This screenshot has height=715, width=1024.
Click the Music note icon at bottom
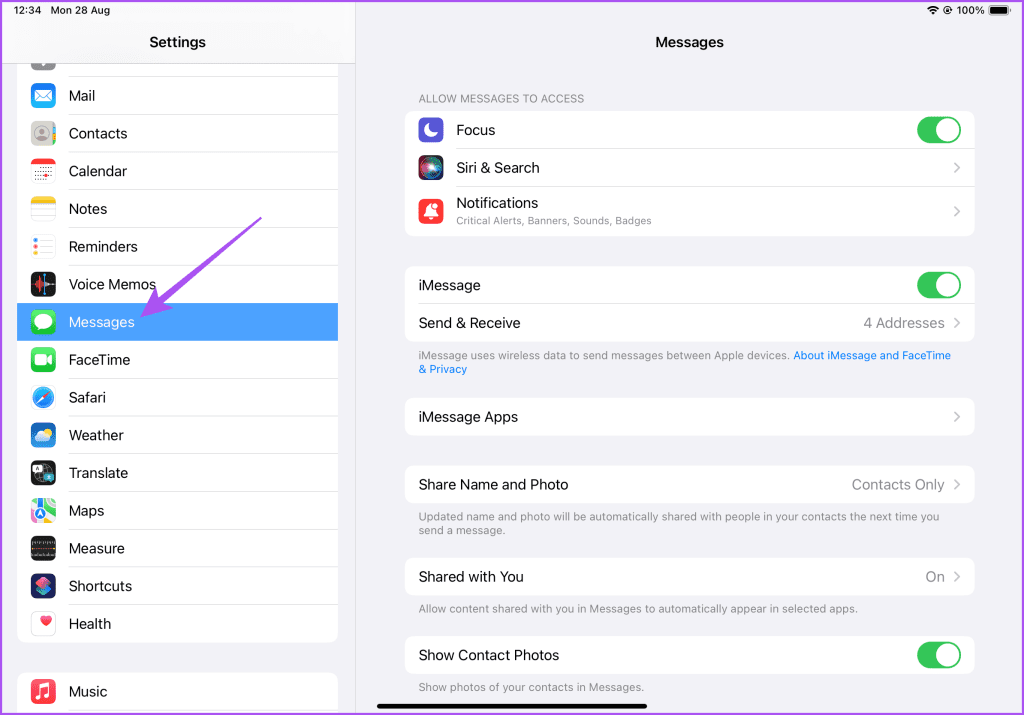pyautogui.click(x=42, y=691)
